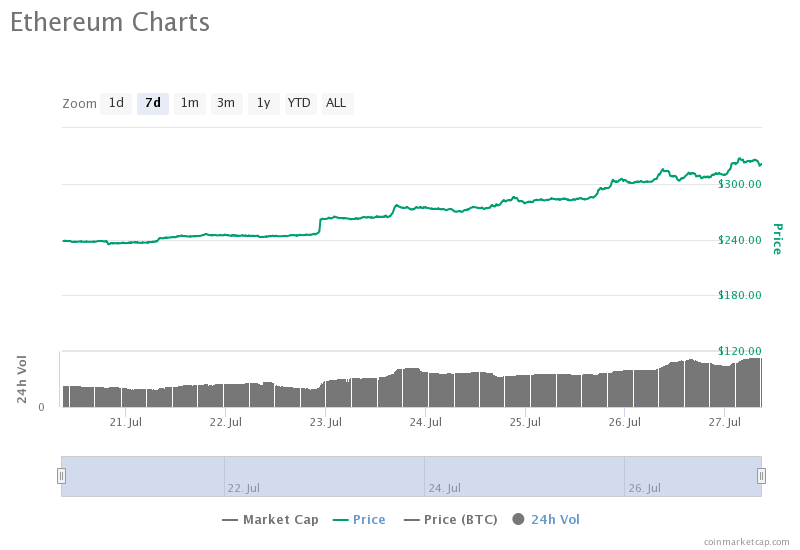This screenshot has width=800, height=550.
Task: Click the 21. Jul x-axis label
Action: pos(126,422)
